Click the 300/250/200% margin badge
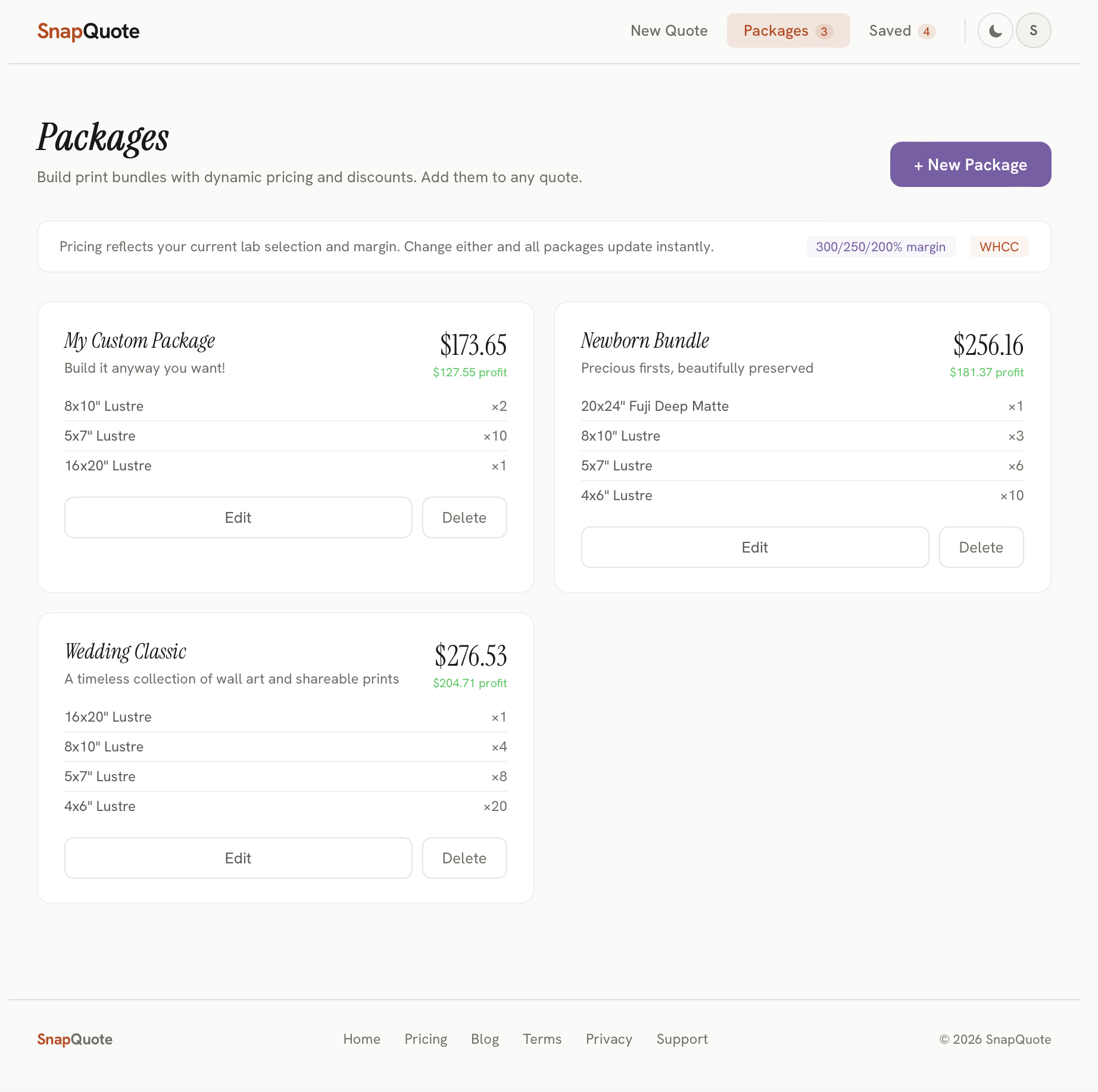 point(881,247)
